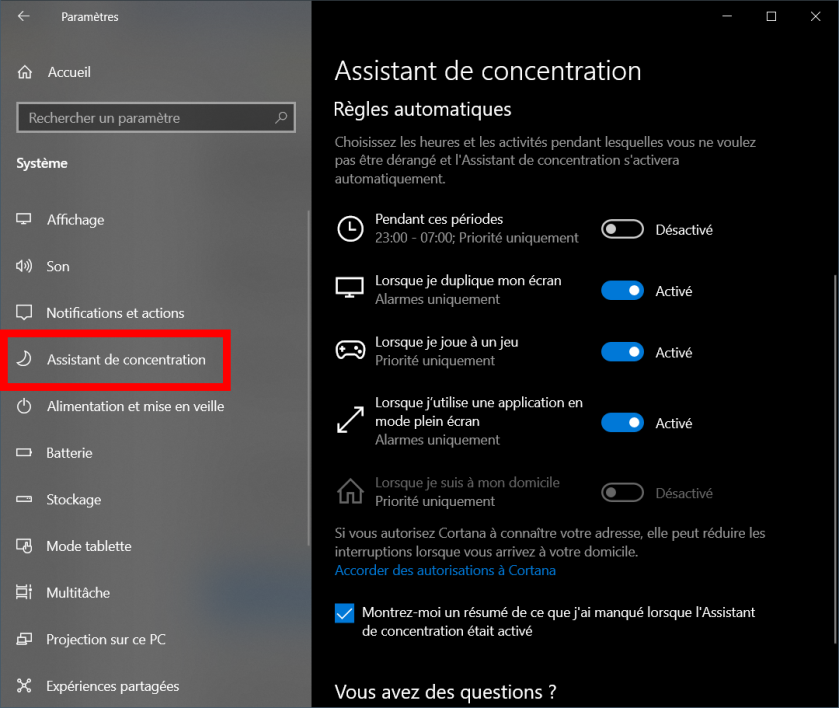Click the Accorder des autorisations à Cortana link
The image size is (839, 708).
[445, 570]
